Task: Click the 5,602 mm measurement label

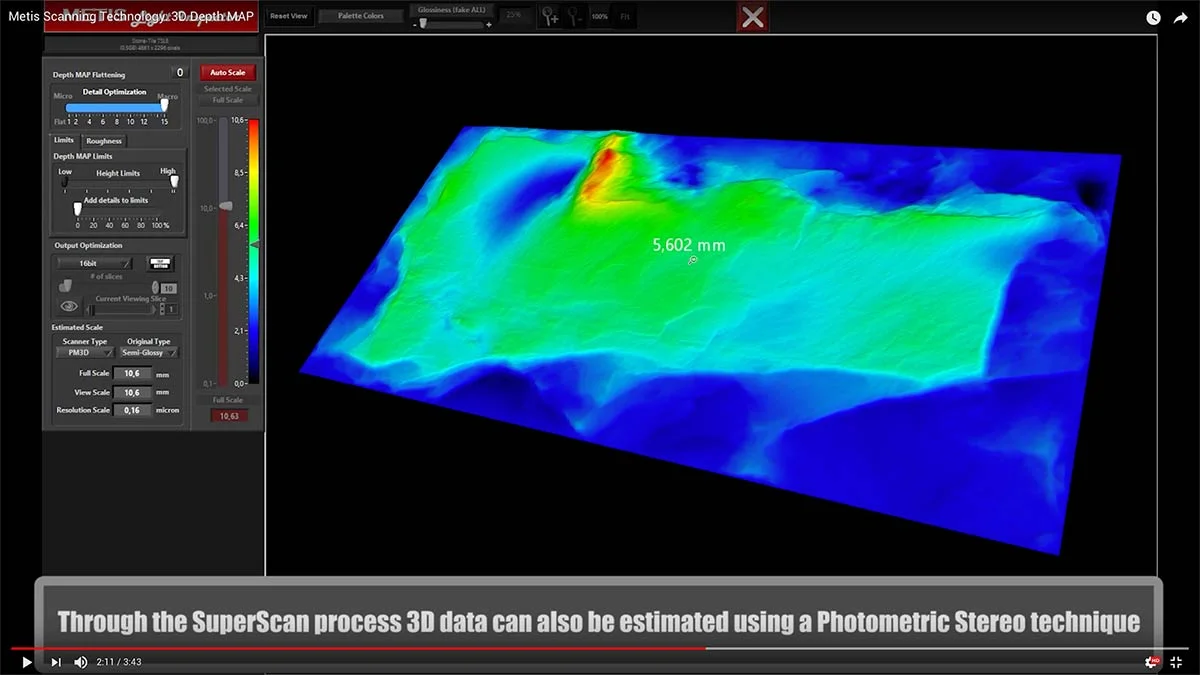Action: (x=688, y=245)
